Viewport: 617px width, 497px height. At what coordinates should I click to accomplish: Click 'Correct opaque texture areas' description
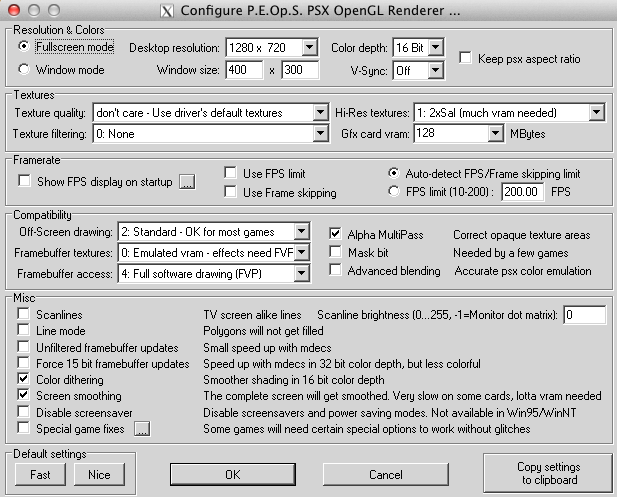pos(522,235)
